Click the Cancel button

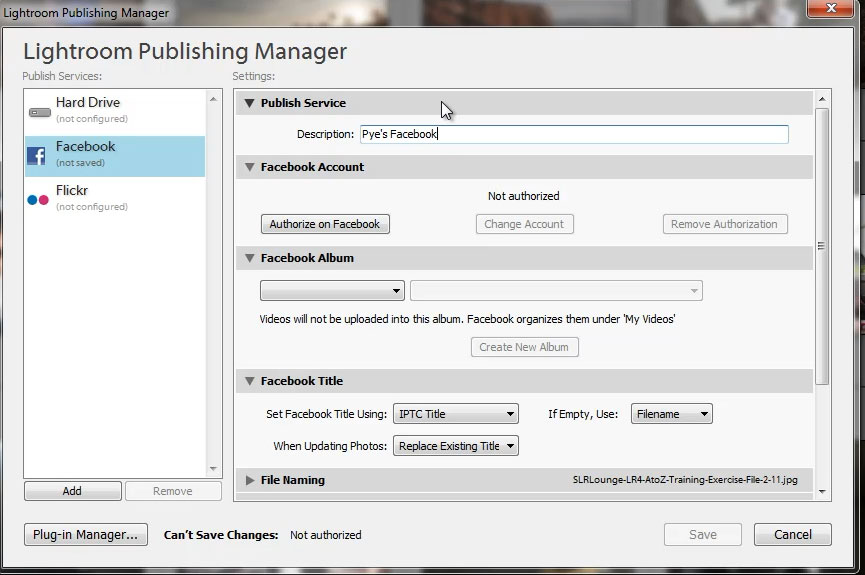tap(793, 535)
